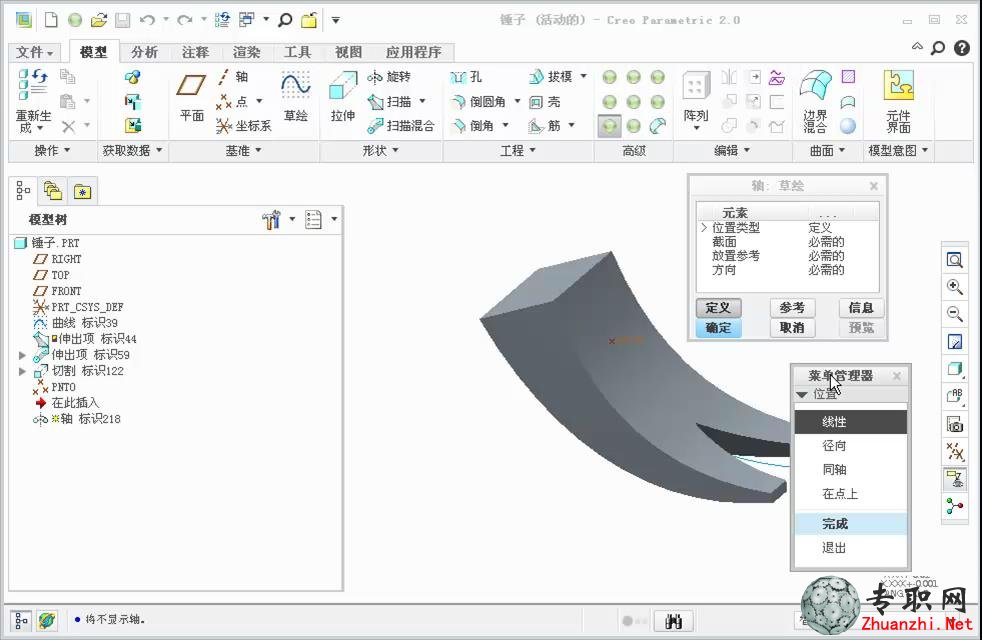Collapse the 位置 menu section
Image resolution: width=982 pixels, height=640 pixels.
pos(802,395)
